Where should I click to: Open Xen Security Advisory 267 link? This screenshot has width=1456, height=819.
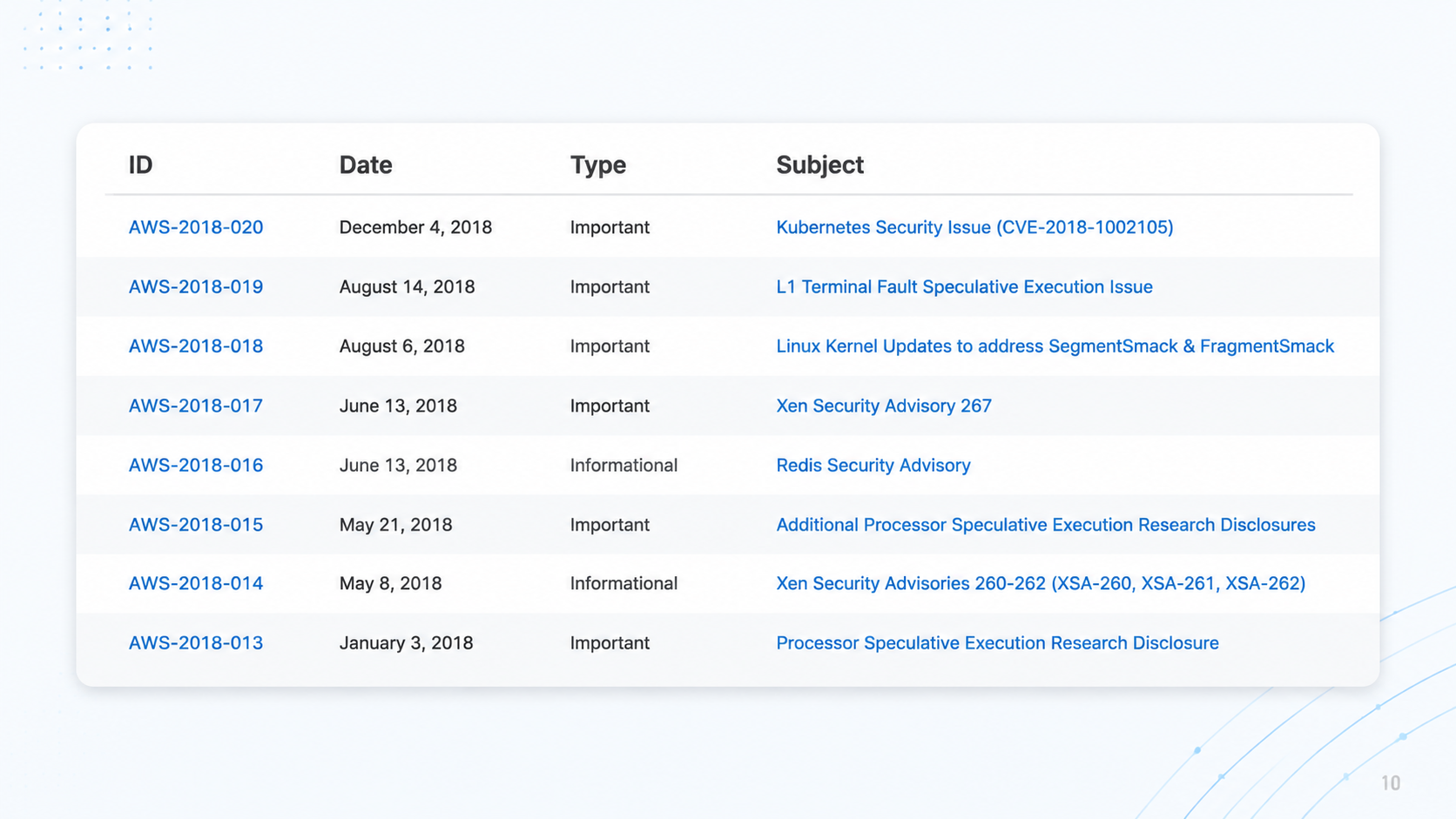884,406
